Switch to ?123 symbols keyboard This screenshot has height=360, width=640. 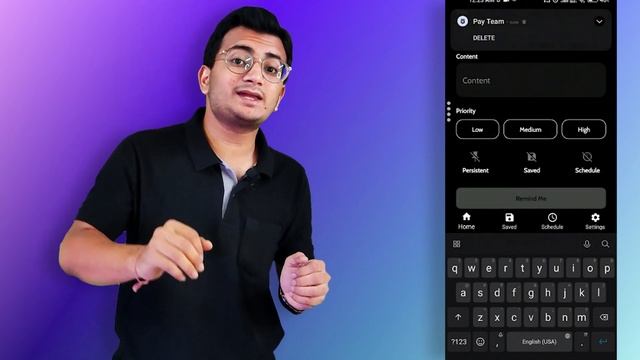(458, 342)
